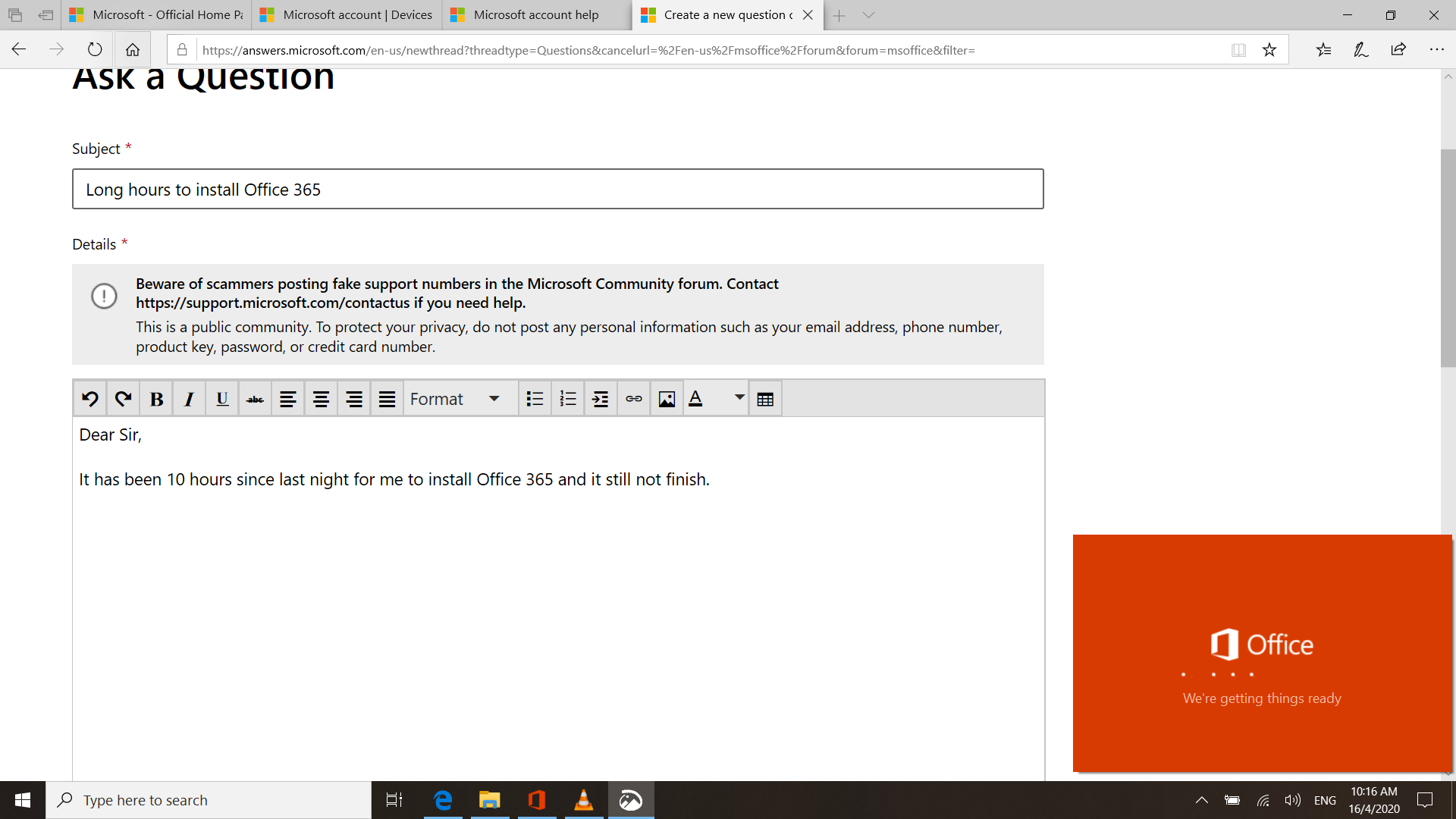Add notes with pen icon

pyautogui.click(x=1360, y=49)
